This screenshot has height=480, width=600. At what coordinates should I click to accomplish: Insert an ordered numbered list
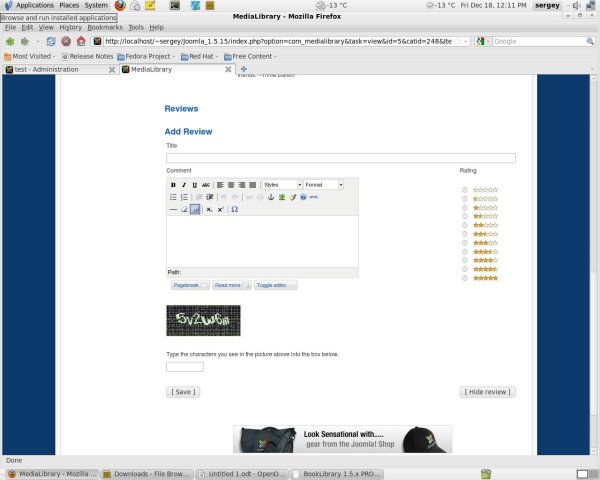pos(184,197)
